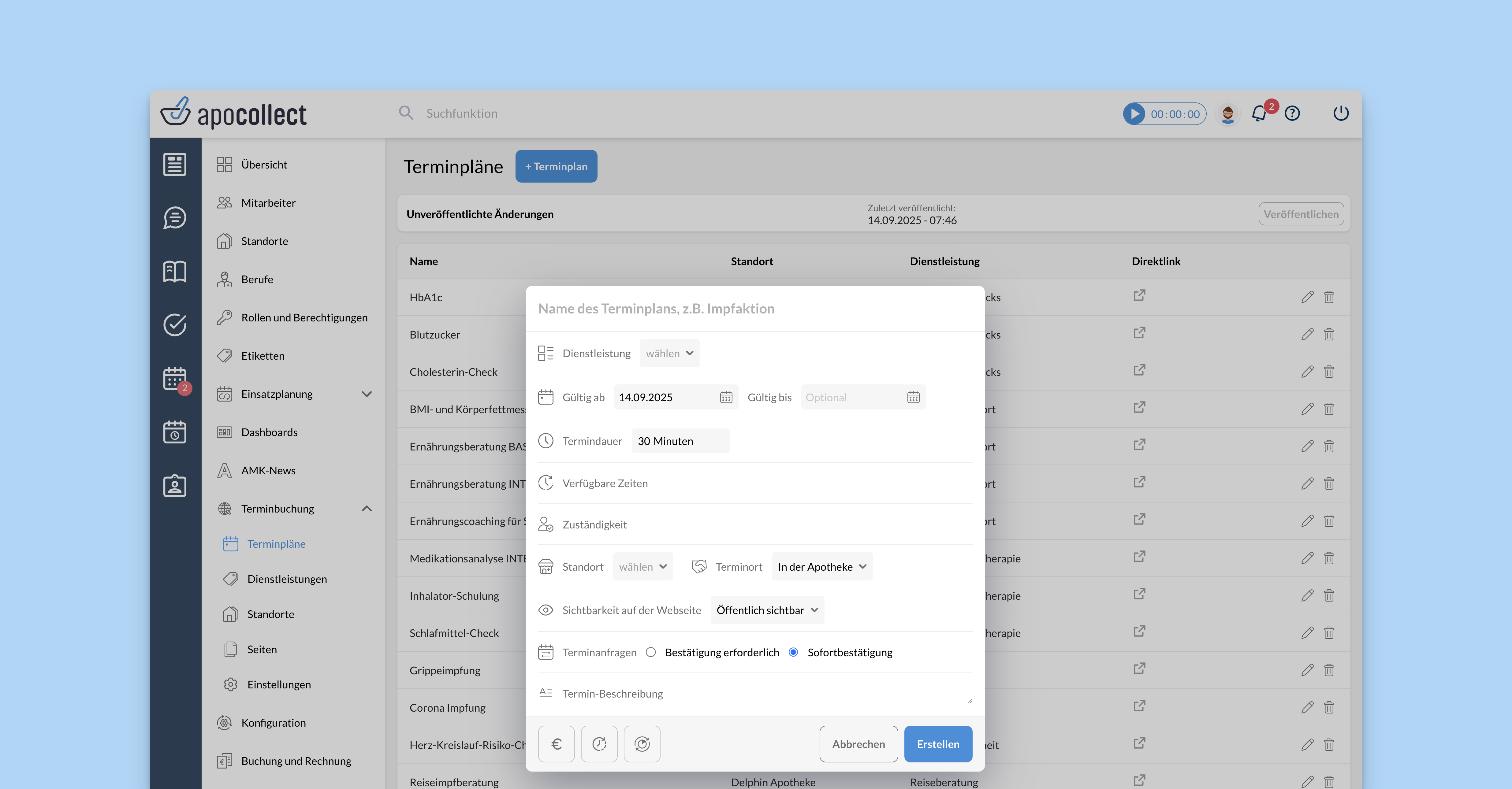The image size is (1512, 789).
Task: Open the Dienstleistung wählen dropdown
Action: [669, 353]
